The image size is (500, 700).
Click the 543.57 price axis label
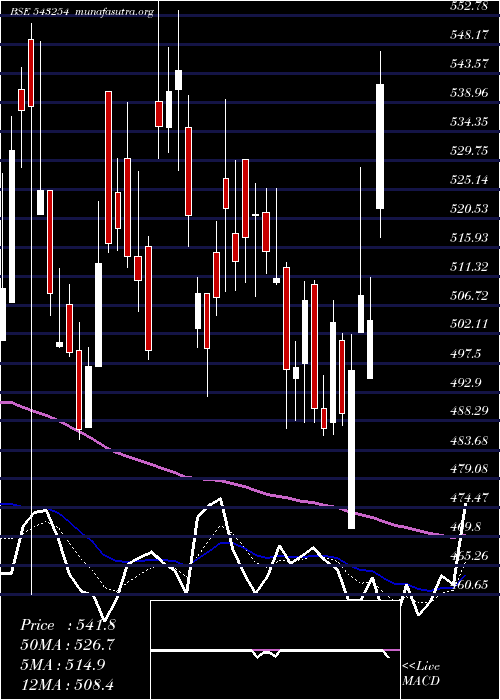[x=469, y=63]
